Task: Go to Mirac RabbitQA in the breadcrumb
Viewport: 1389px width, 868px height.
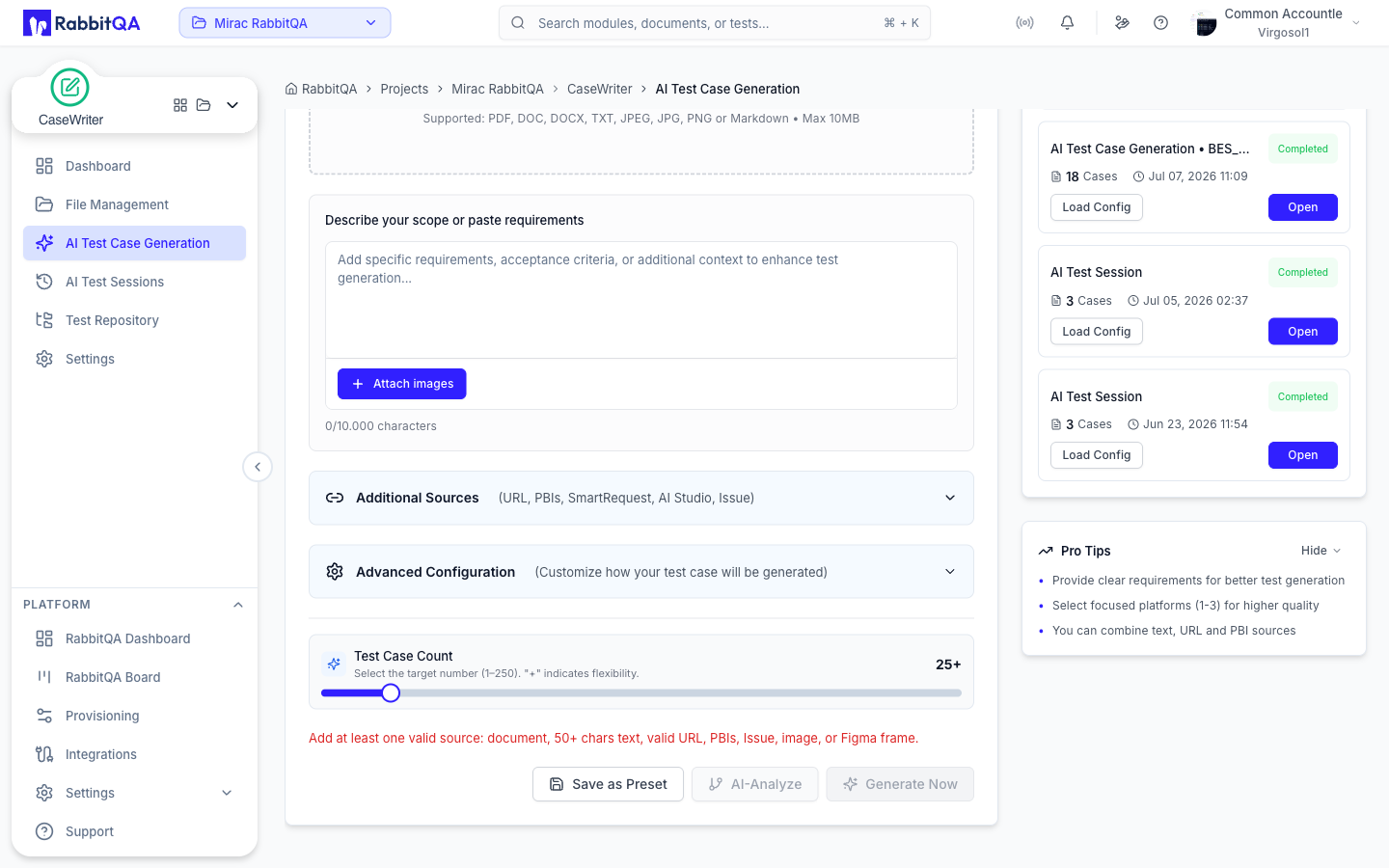Action: coord(498,89)
